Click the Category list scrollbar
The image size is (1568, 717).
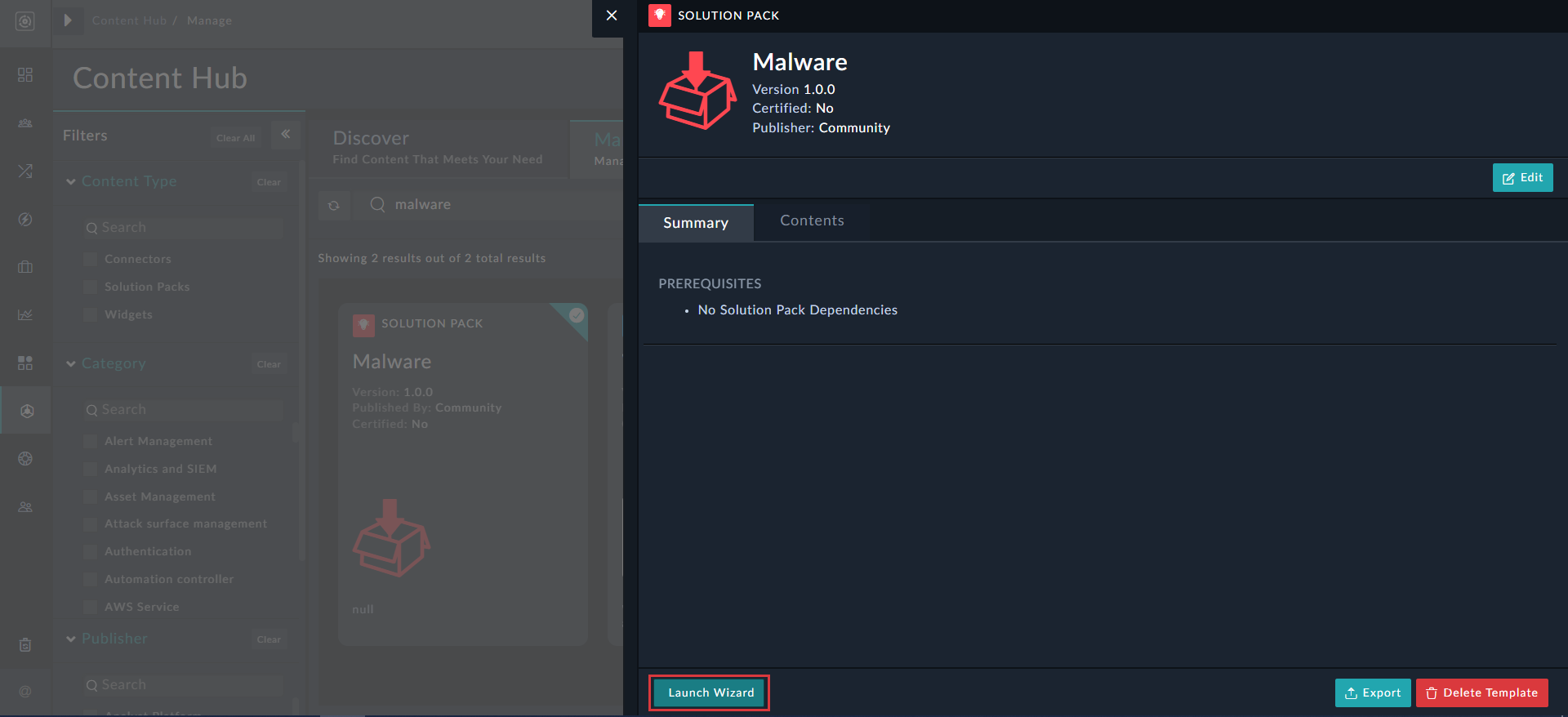295,432
